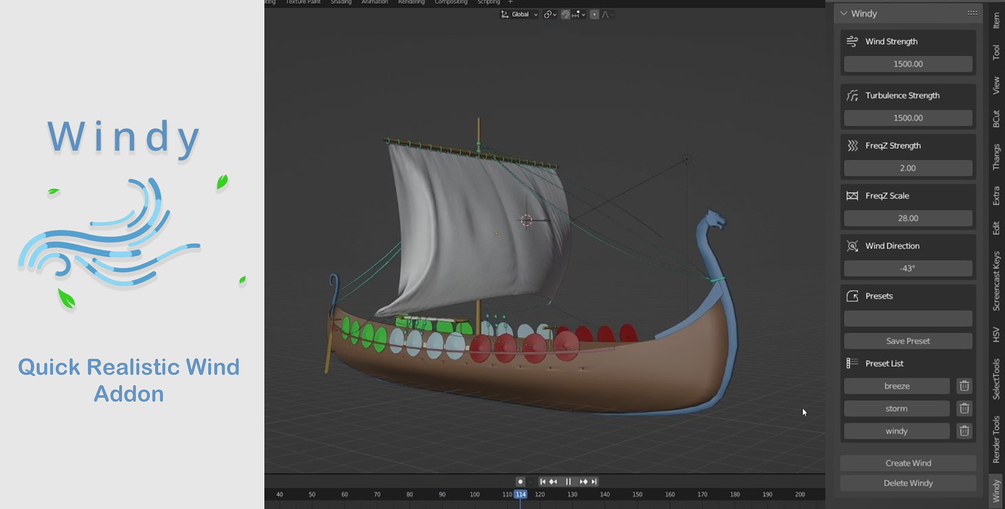Viewport: 1005px width, 509px height.
Task: Delete the windy preset with trash icon
Action: pyautogui.click(x=964, y=431)
